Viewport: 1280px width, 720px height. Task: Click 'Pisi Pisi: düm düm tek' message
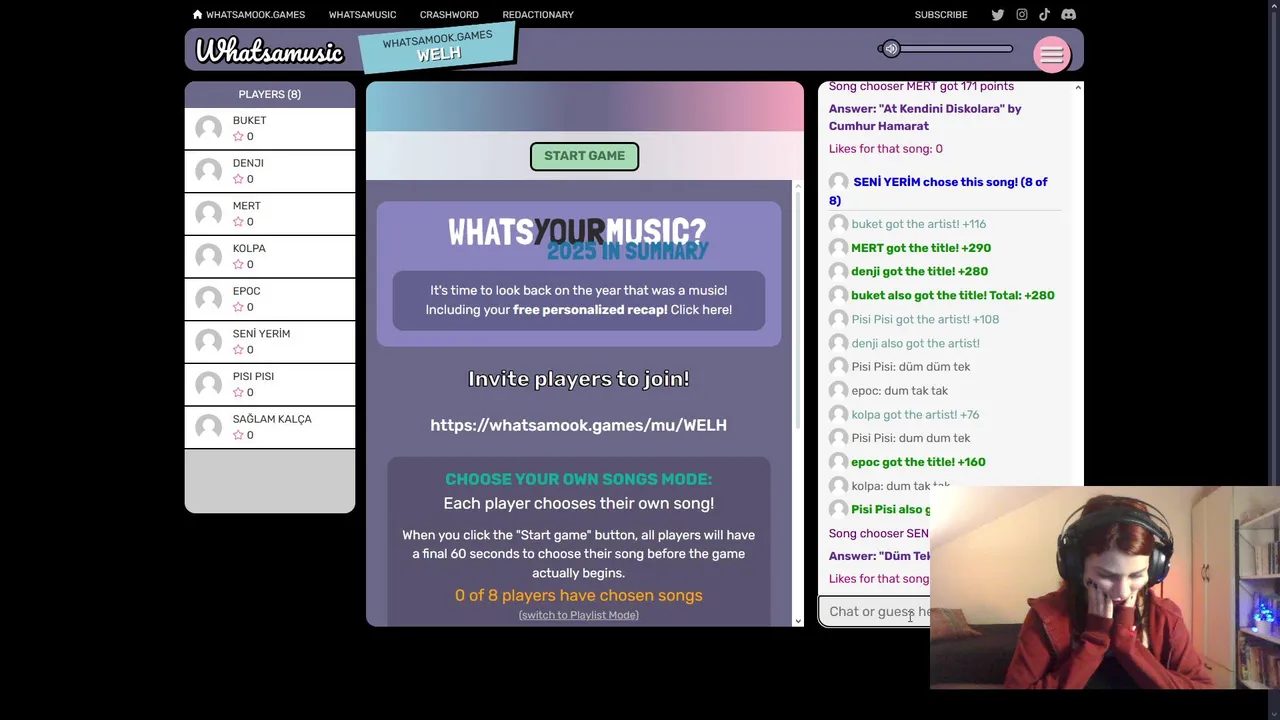click(x=911, y=367)
